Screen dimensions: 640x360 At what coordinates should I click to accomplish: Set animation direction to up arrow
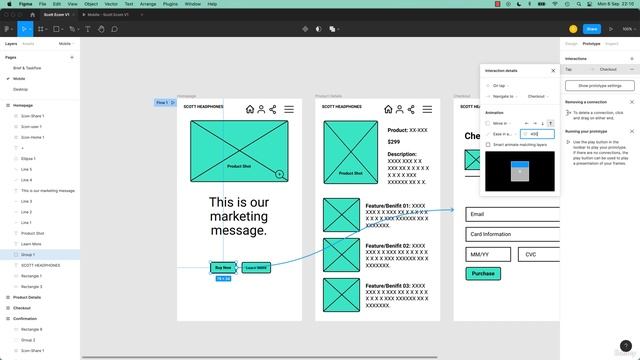pyautogui.click(x=550, y=123)
